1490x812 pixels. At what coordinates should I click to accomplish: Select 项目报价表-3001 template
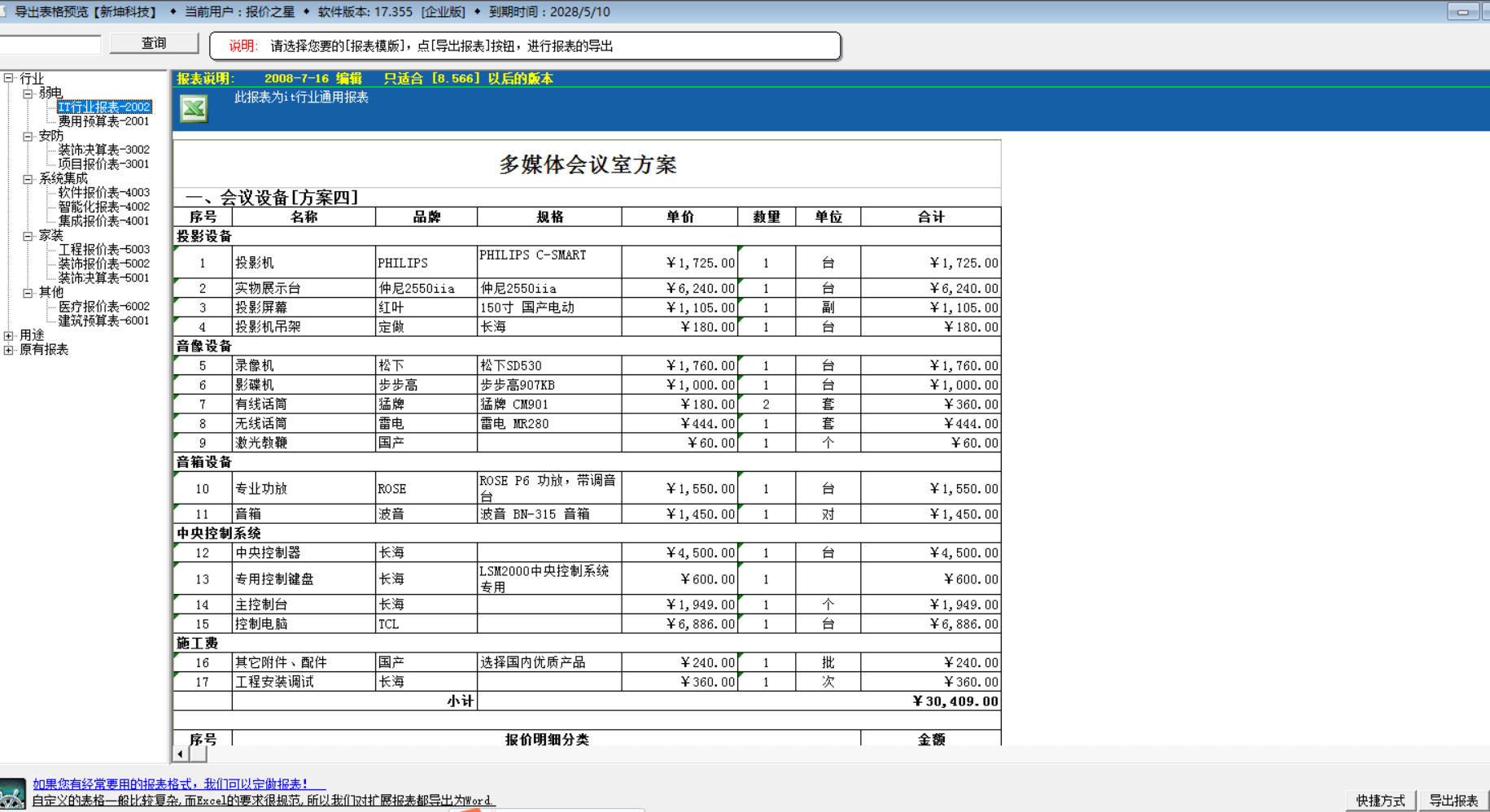[x=104, y=164]
